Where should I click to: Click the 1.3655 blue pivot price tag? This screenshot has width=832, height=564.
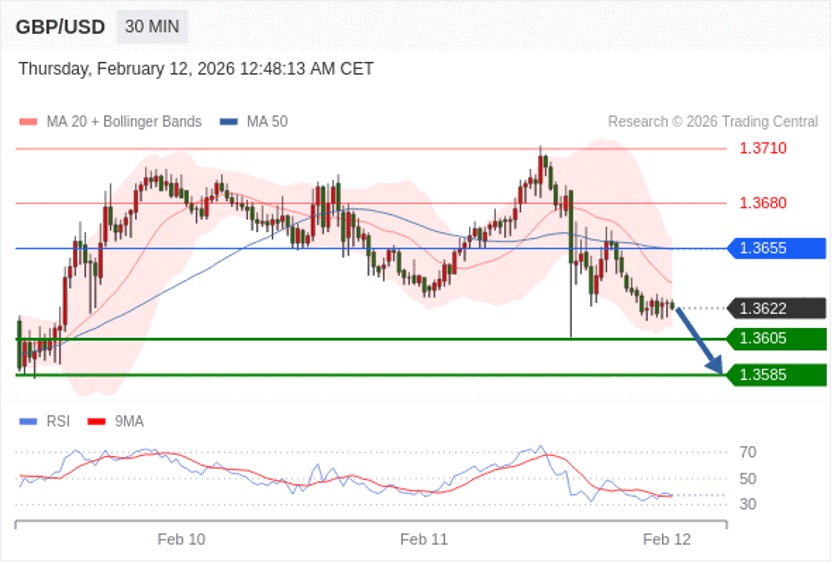pyautogui.click(x=776, y=249)
